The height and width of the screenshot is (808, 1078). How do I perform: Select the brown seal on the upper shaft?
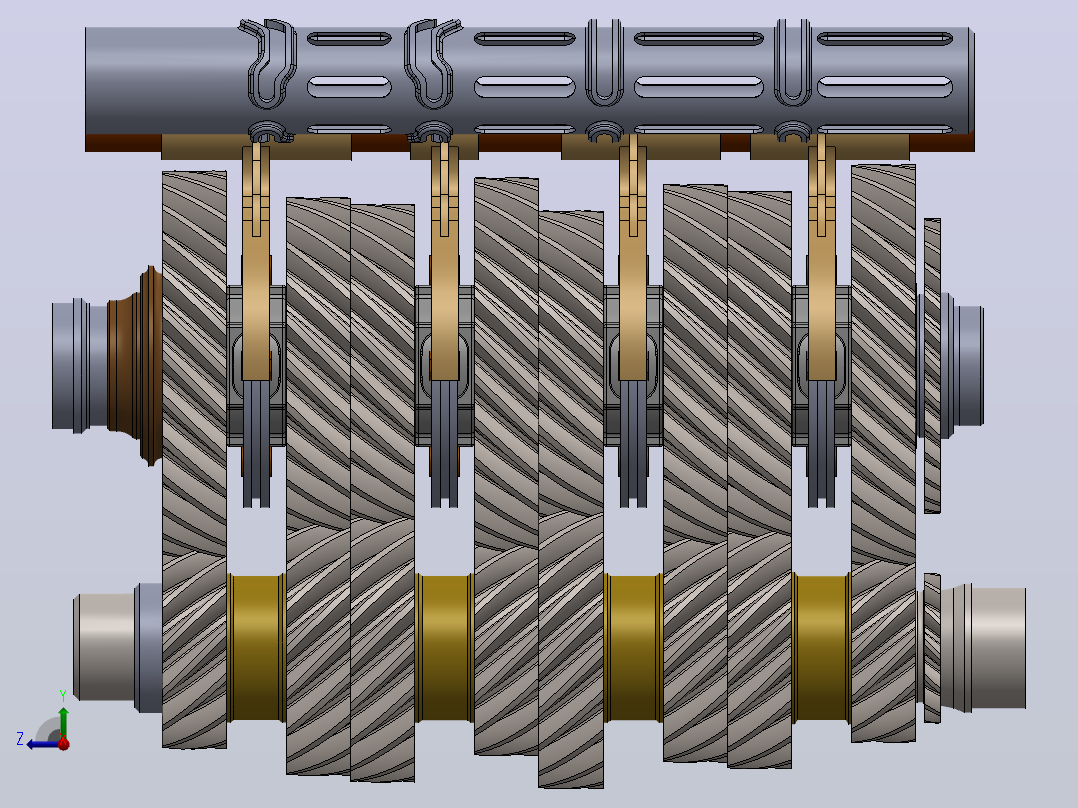click(135, 365)
